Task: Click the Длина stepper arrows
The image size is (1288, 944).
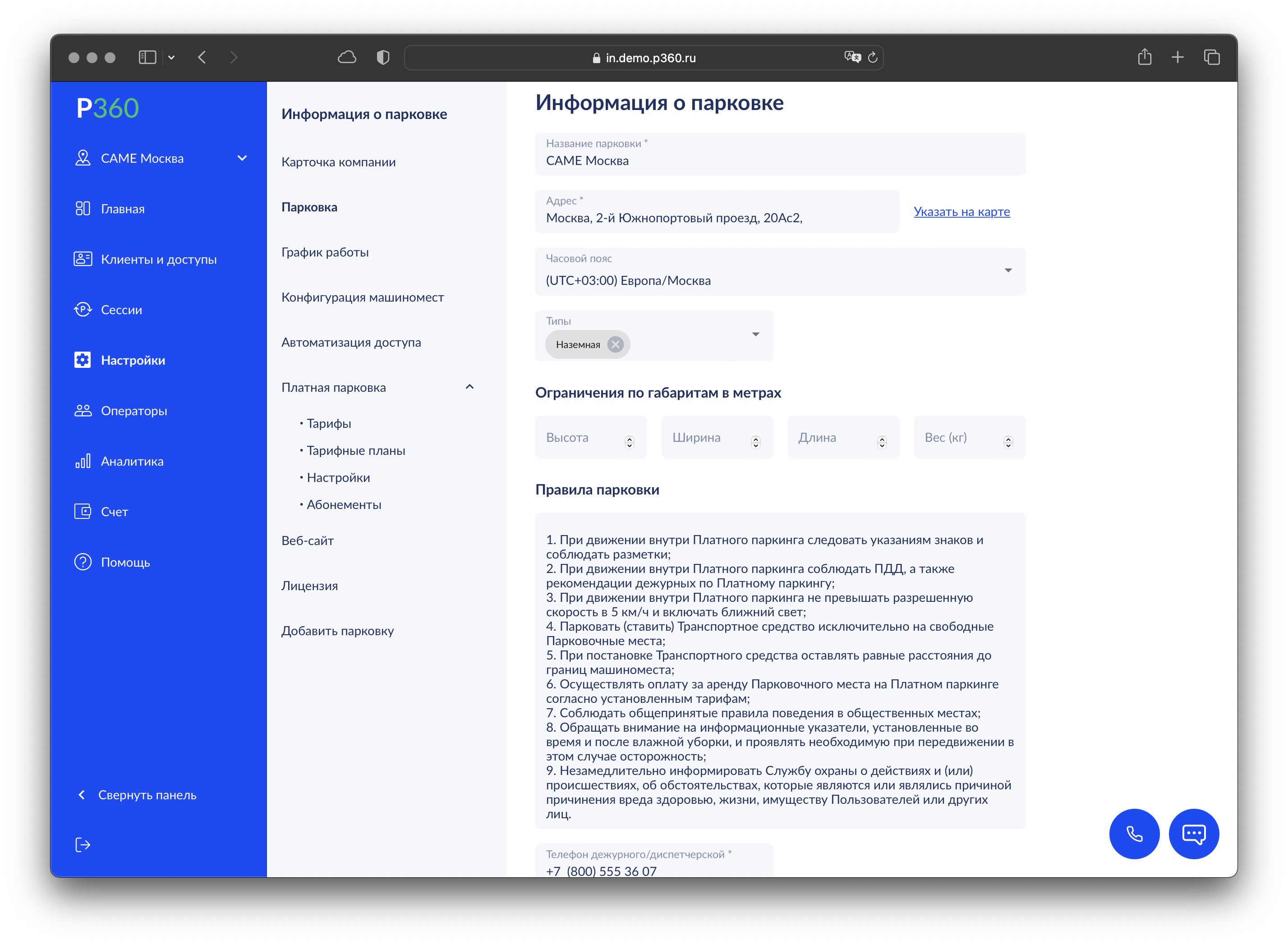Action: [882, 442]
